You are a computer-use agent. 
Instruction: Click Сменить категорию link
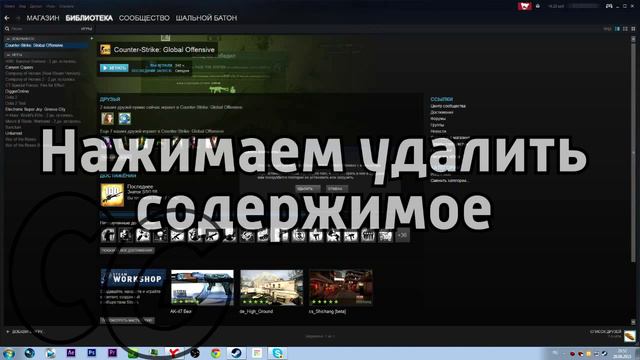click(449, 180)
